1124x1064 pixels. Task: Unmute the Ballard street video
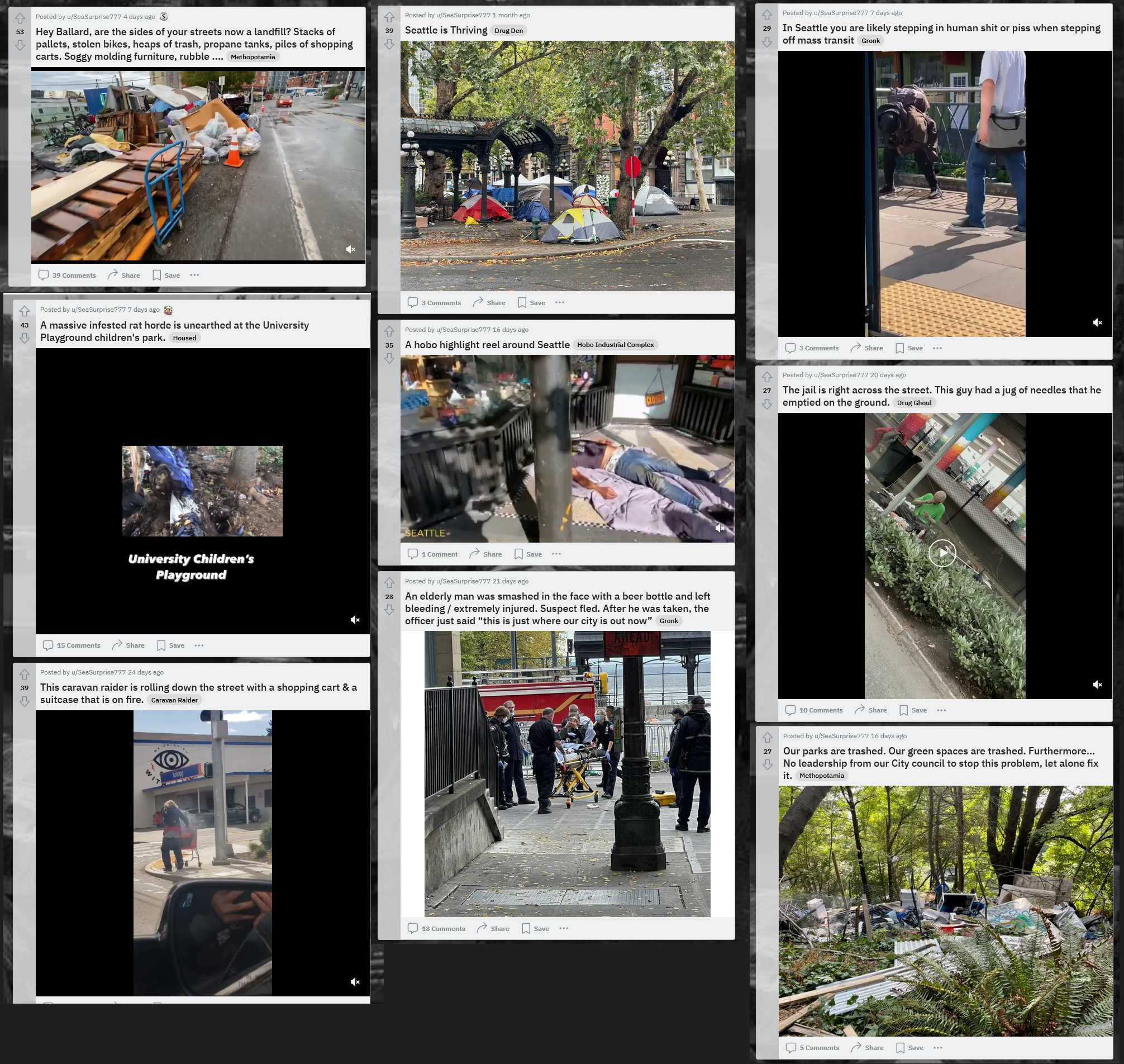pyautogui.click(x=351, y=249)
